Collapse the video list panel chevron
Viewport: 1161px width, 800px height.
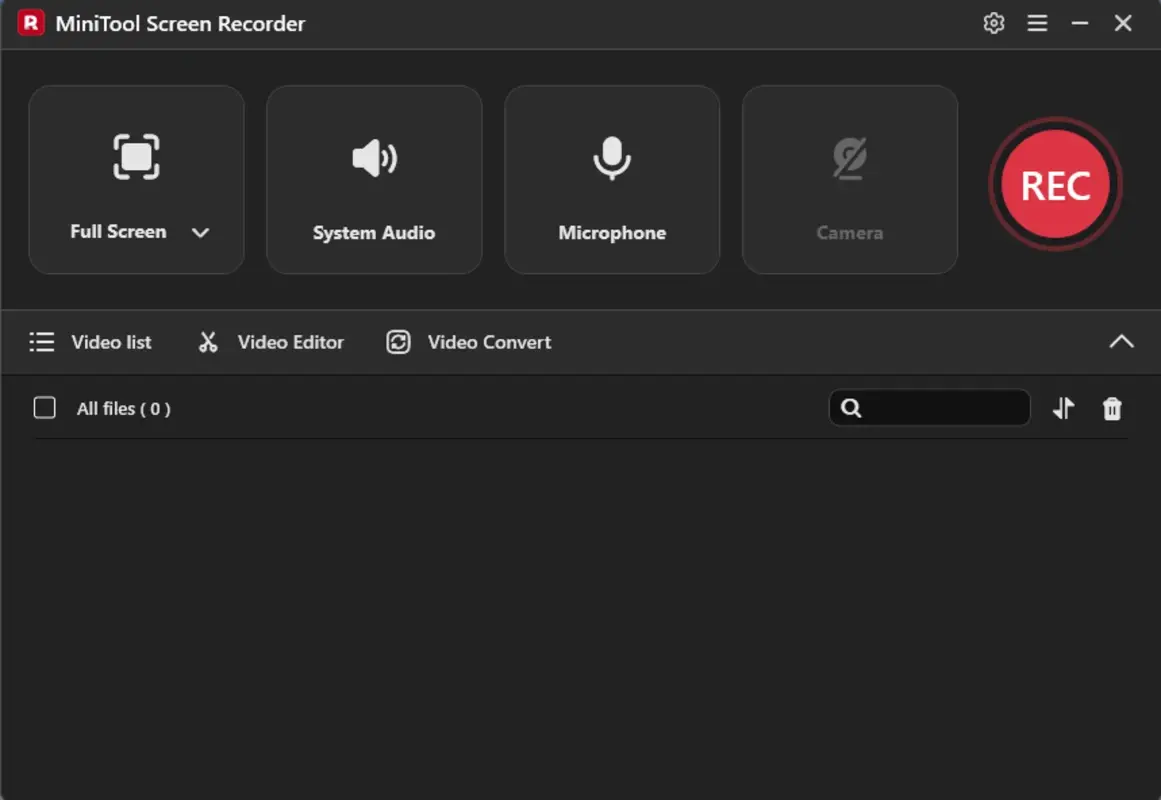tap(1121, 341)
